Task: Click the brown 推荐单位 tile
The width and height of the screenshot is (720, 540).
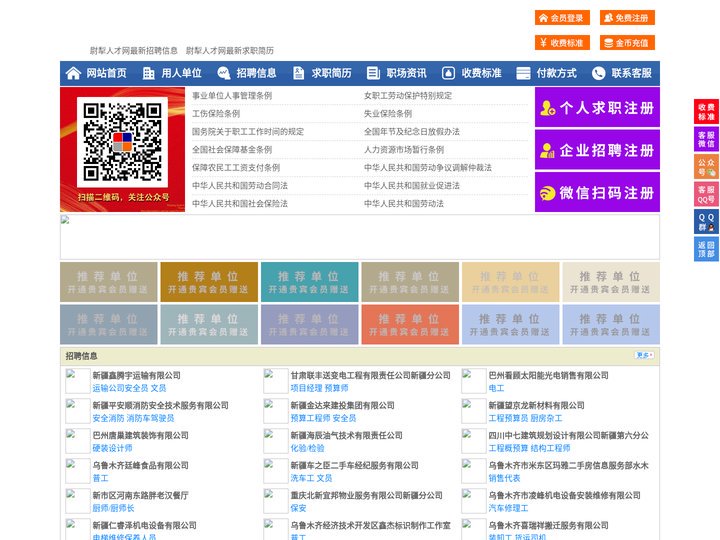Action: (209, 282)
